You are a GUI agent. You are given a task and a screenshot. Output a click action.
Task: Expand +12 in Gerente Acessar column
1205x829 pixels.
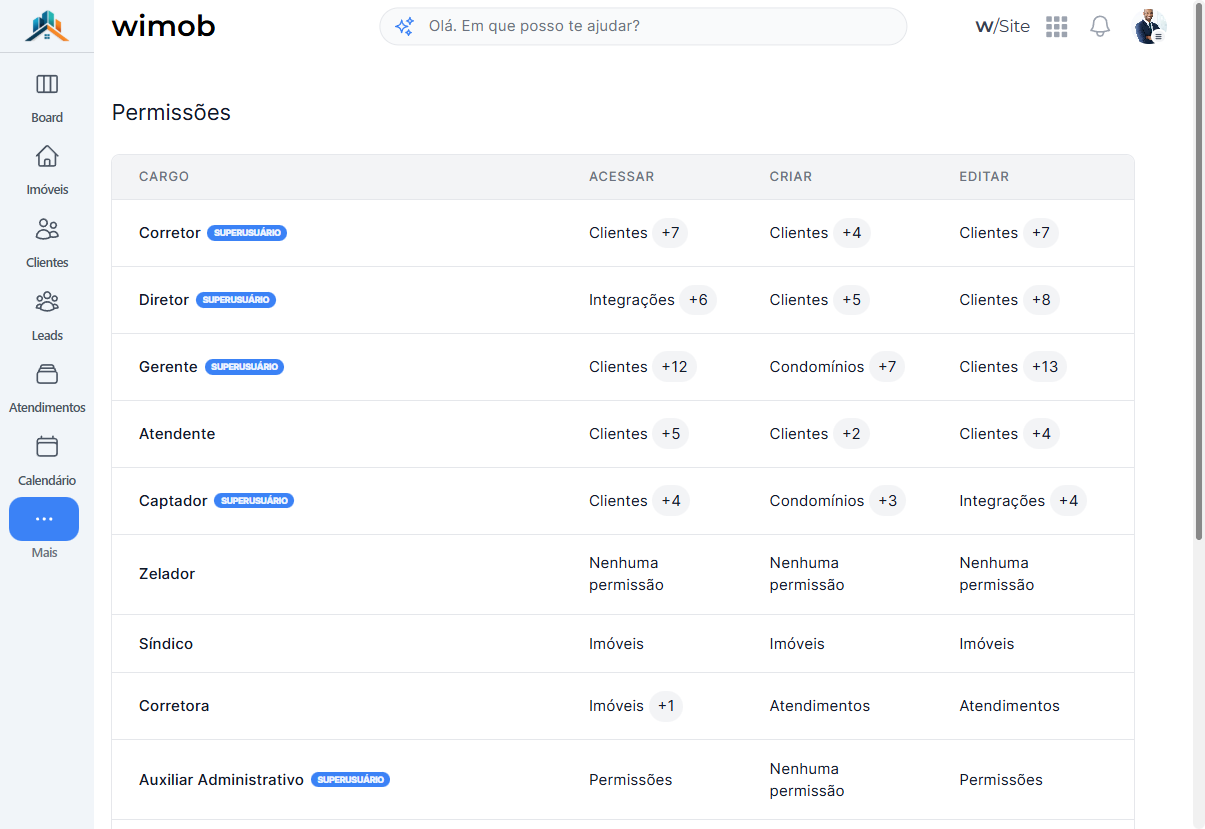[x=674, y=367]
